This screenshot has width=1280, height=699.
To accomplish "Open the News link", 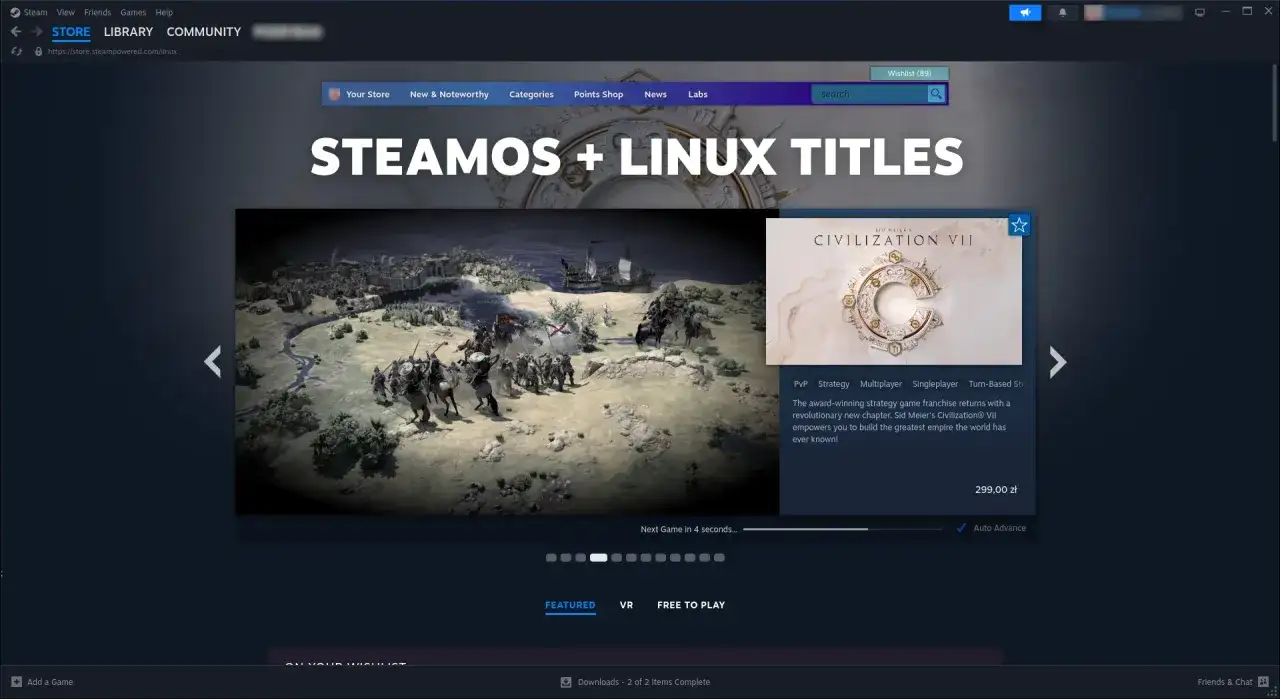I will pyautogui.click(x=655, y=94).
